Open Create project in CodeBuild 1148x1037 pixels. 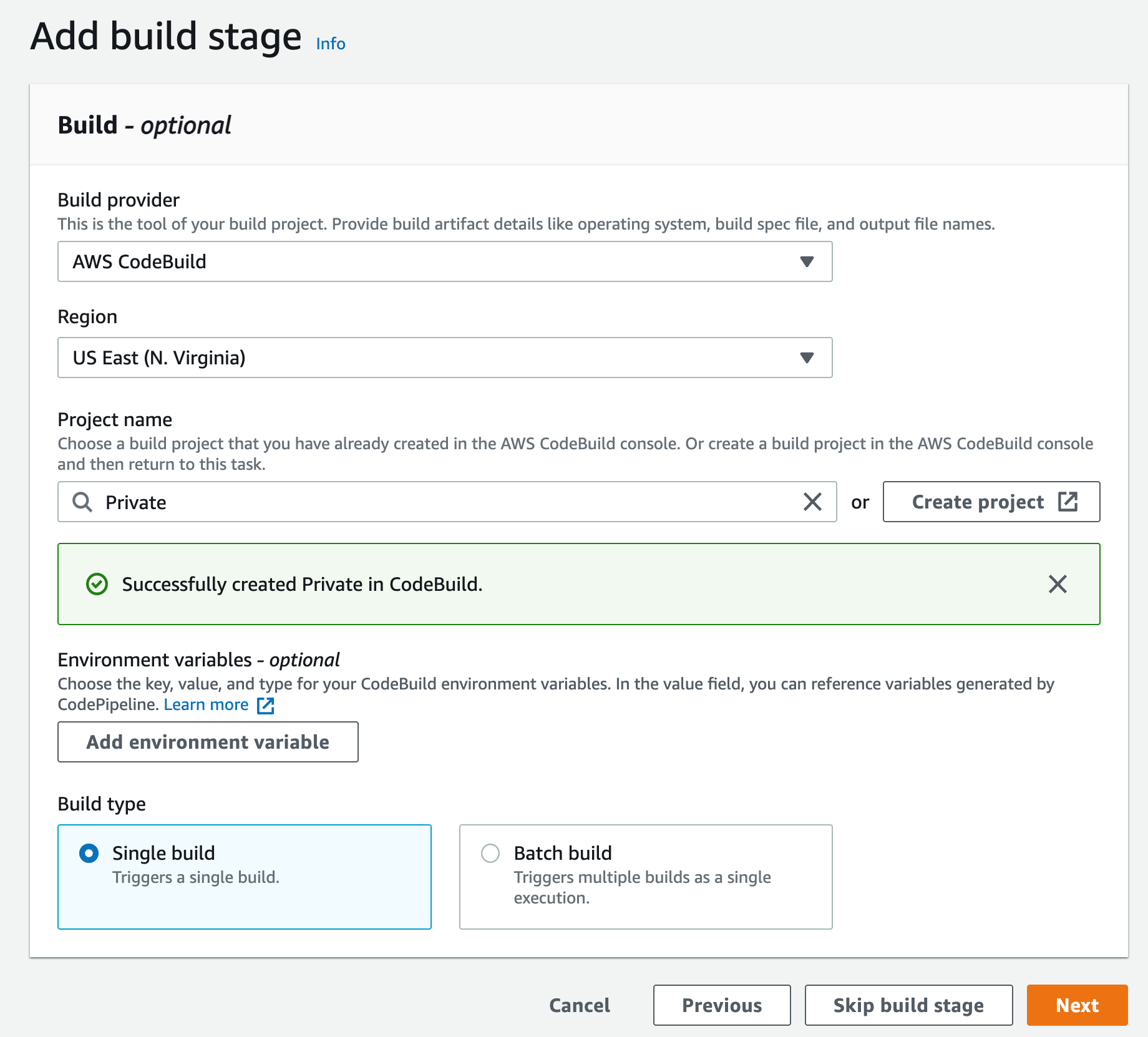978,501
